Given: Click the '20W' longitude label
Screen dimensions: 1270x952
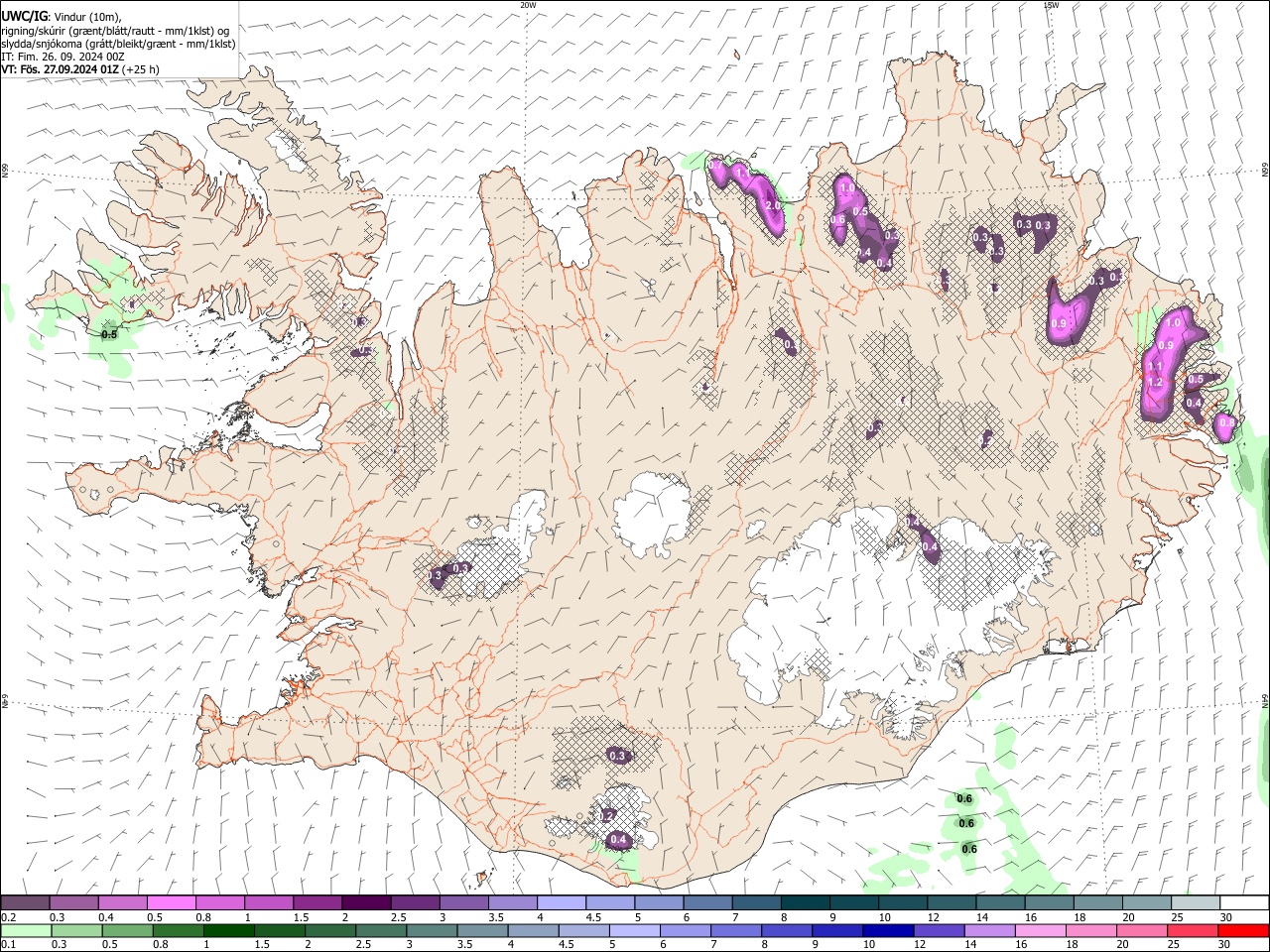Looking at the screenshot, I should (x=528, y=5).
